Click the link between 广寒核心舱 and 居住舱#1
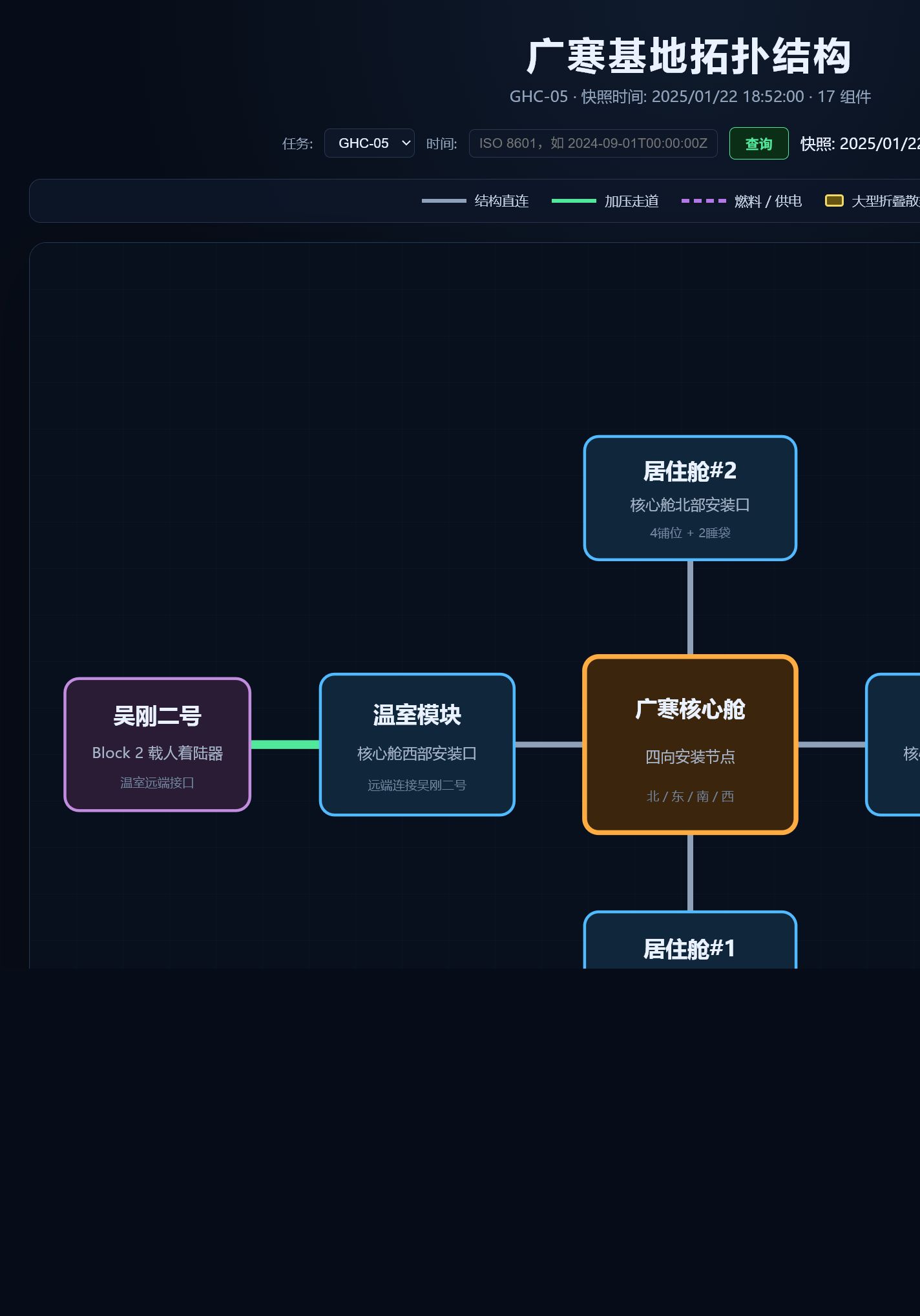 (690, 872)
